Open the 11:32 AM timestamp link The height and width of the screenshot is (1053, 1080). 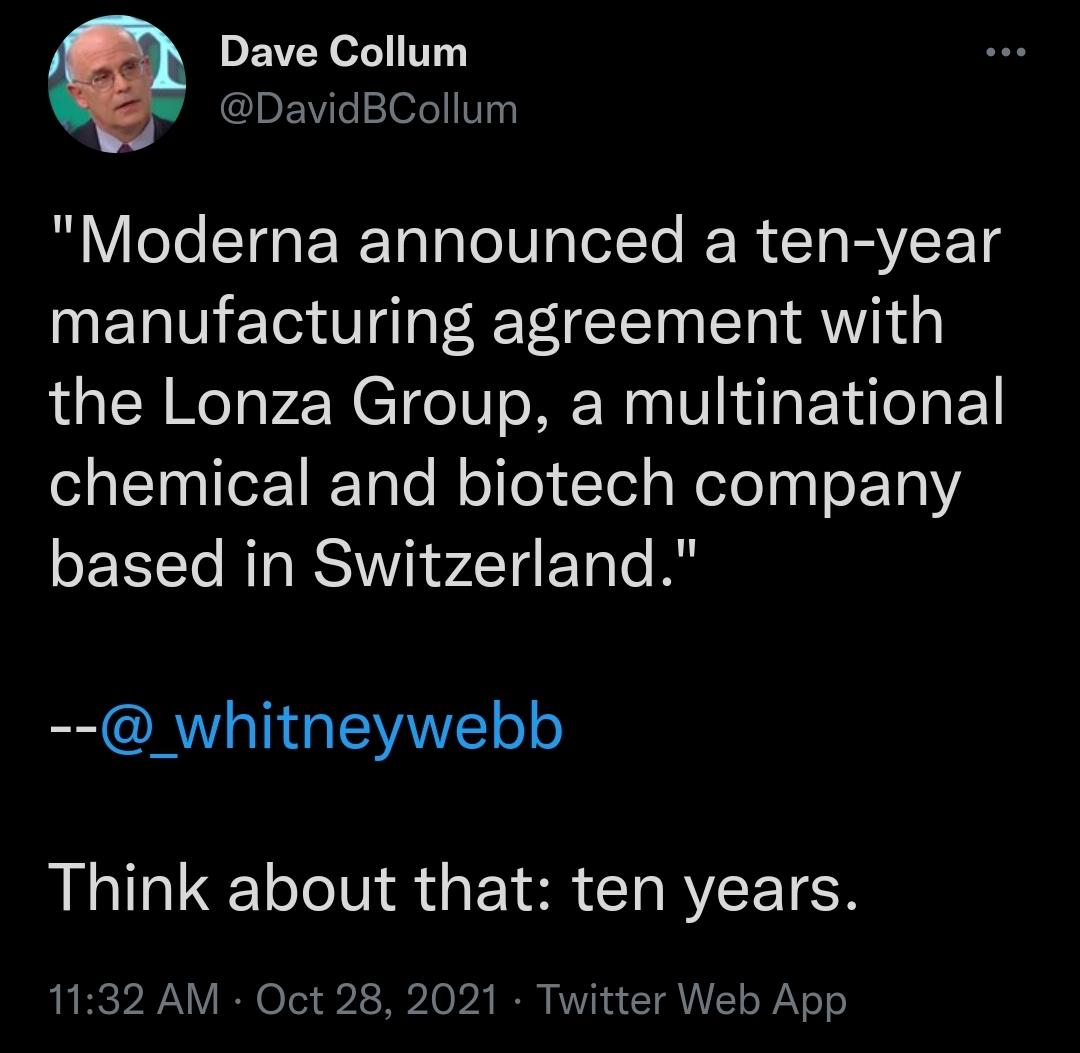coord(134,999)
